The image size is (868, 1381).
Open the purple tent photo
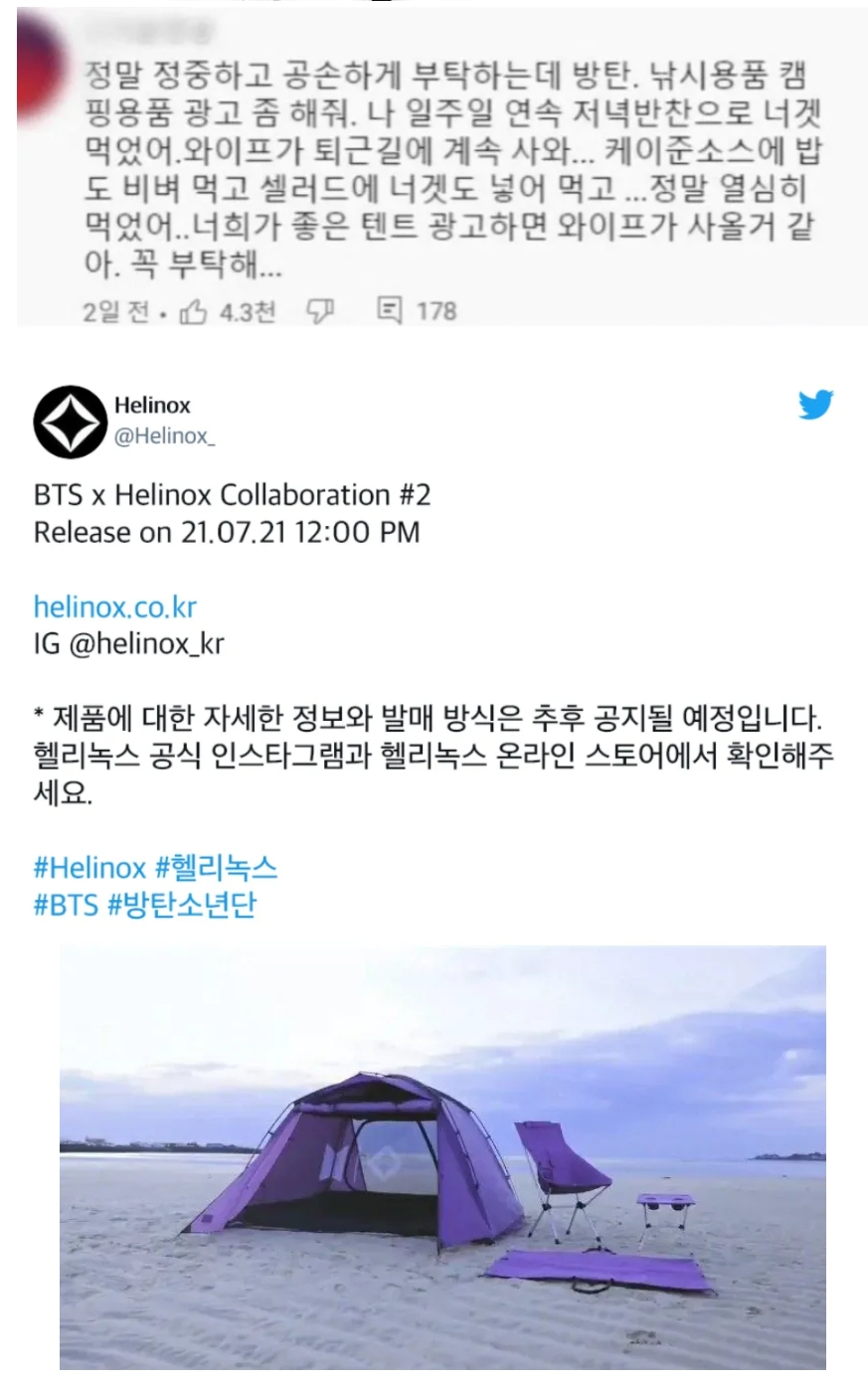coord(442,1157)
